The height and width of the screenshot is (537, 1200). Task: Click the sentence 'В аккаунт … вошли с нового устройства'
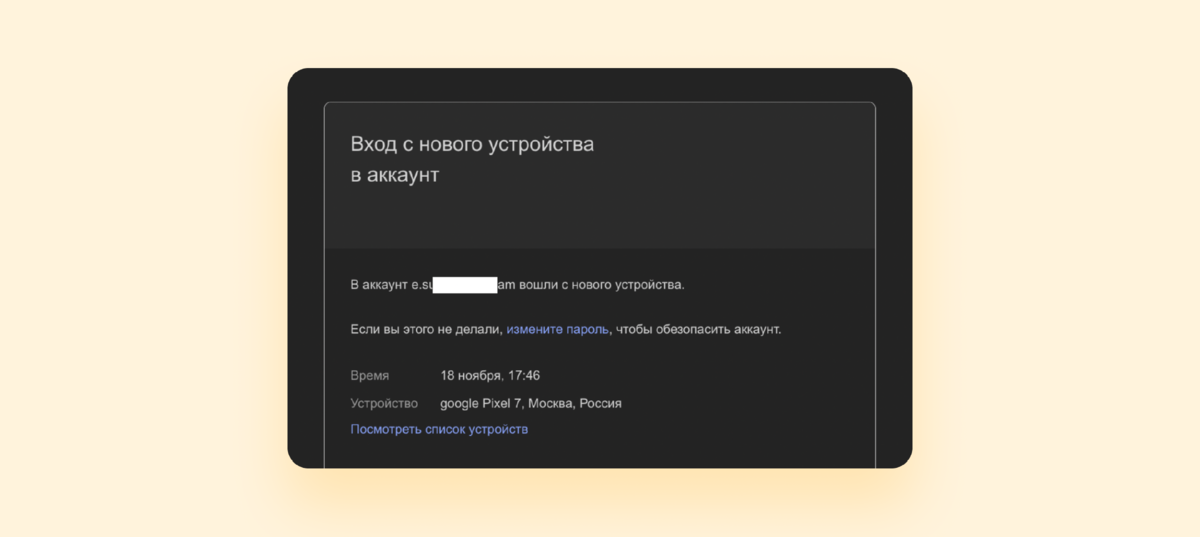[x=518, y=285]
